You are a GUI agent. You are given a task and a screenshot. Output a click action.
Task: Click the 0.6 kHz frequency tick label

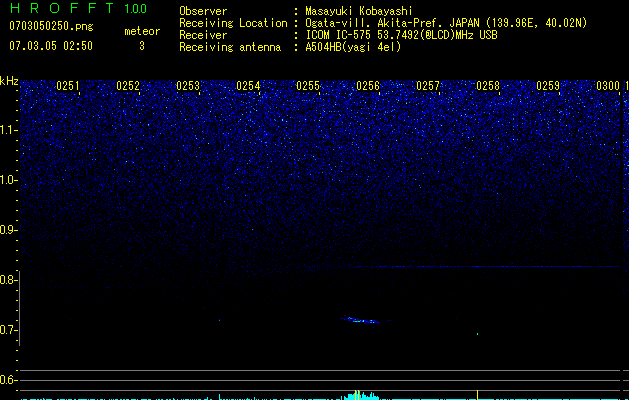8,380
